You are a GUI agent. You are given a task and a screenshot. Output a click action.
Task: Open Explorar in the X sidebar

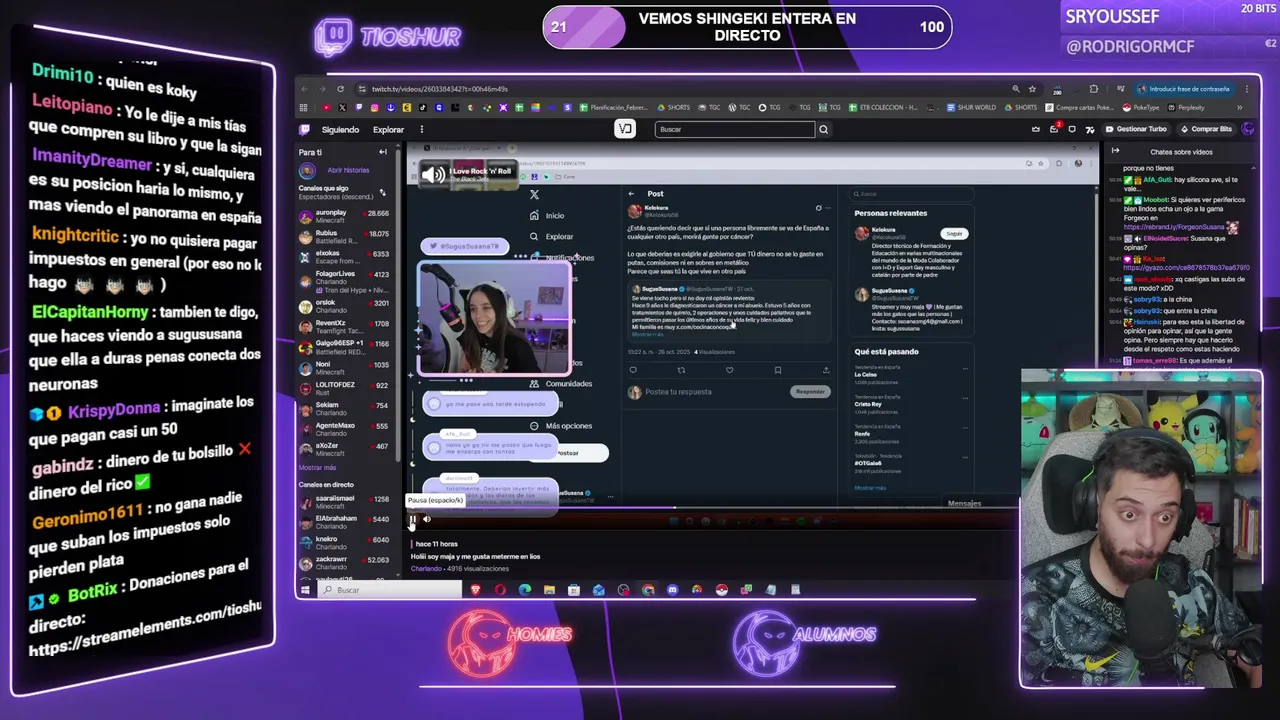pyautogui.click(x=552, y=237)
